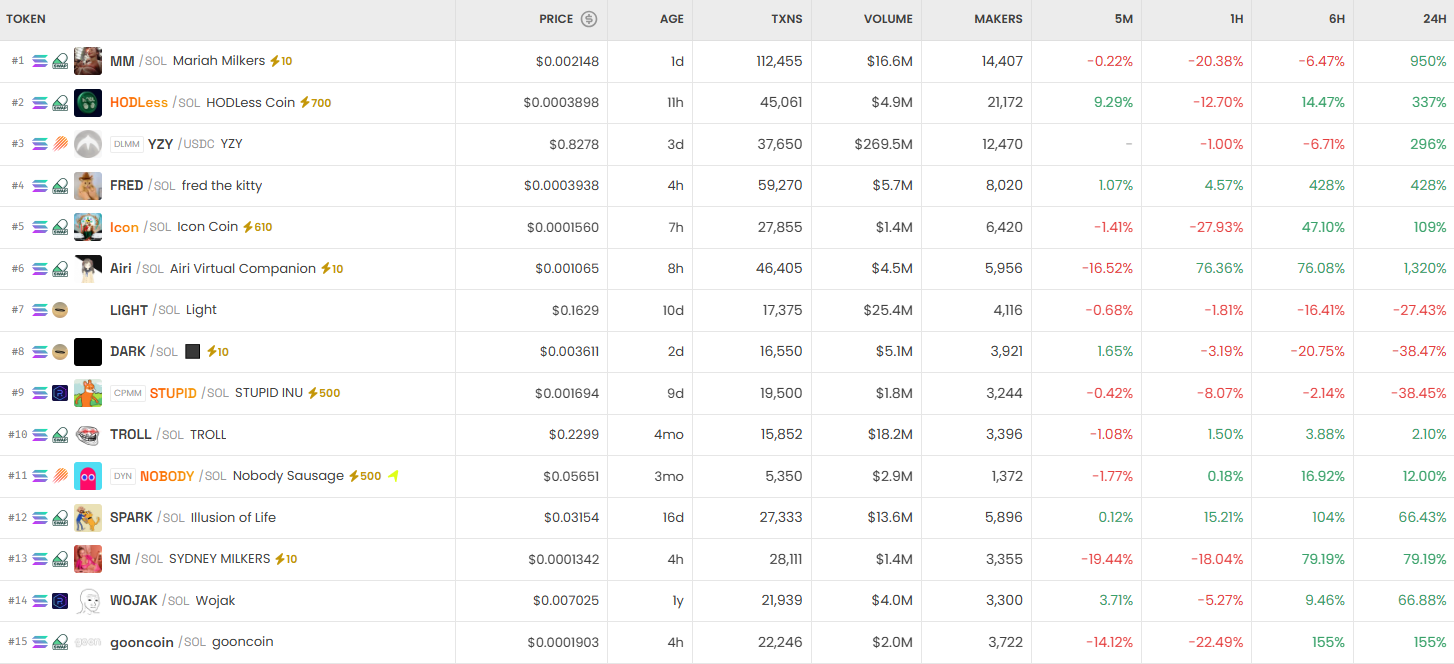Click the Solana chain icon in SPARK row
Screen dimensions: 1454x664
[40, 518]
